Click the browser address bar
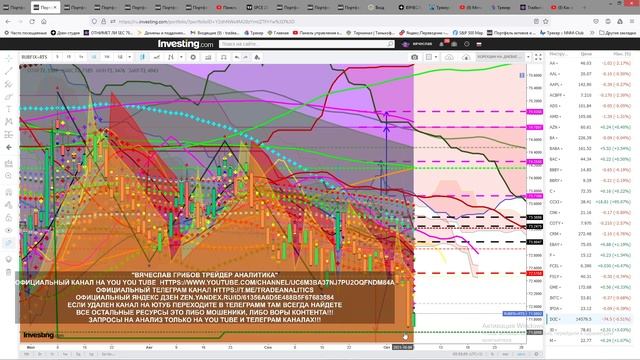 click(314, 21)
